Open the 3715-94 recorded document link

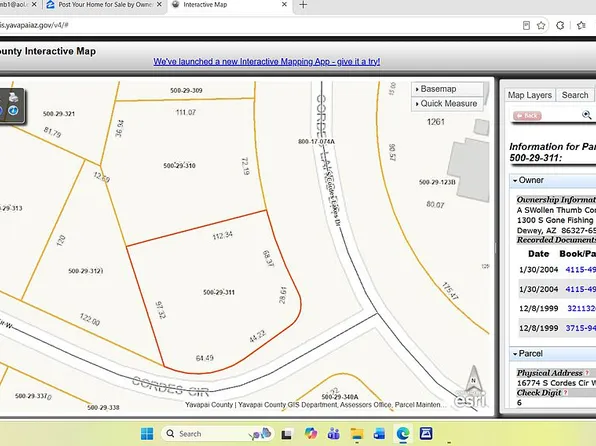(580, 328)
